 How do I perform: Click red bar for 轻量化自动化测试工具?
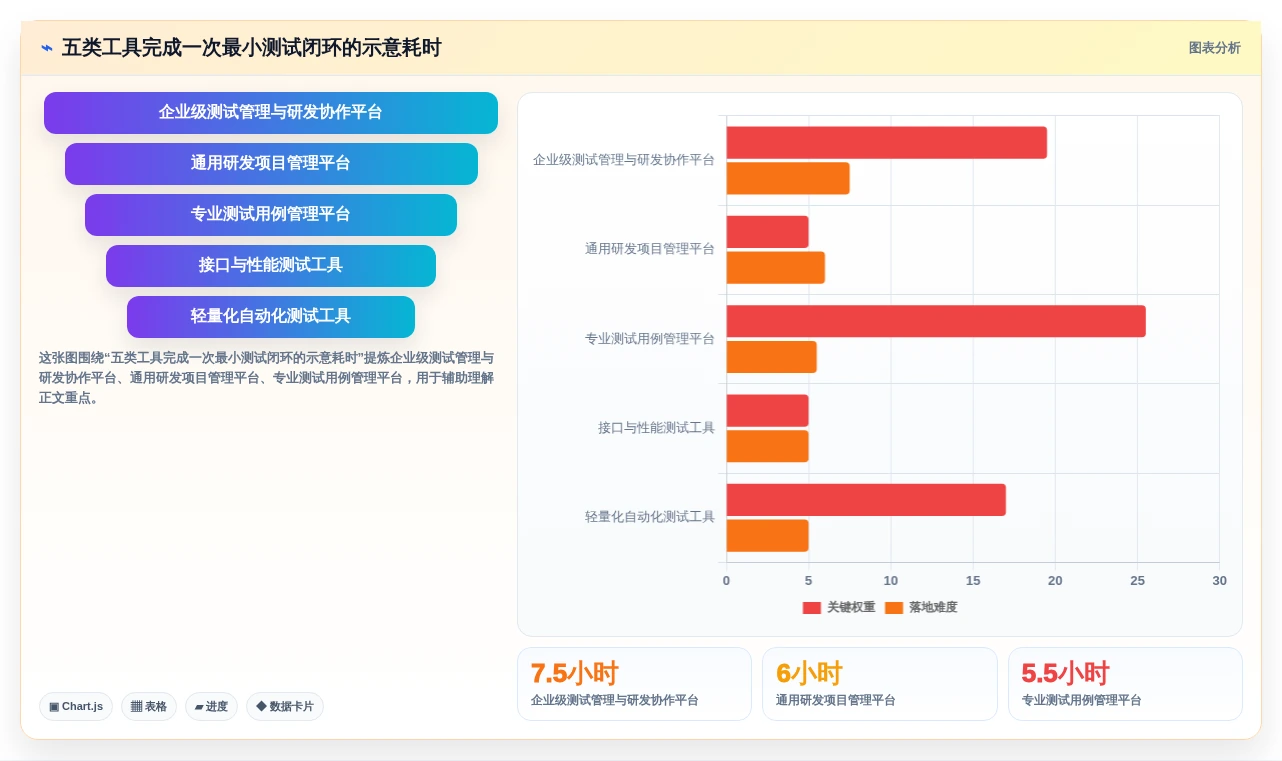(866, 500)
